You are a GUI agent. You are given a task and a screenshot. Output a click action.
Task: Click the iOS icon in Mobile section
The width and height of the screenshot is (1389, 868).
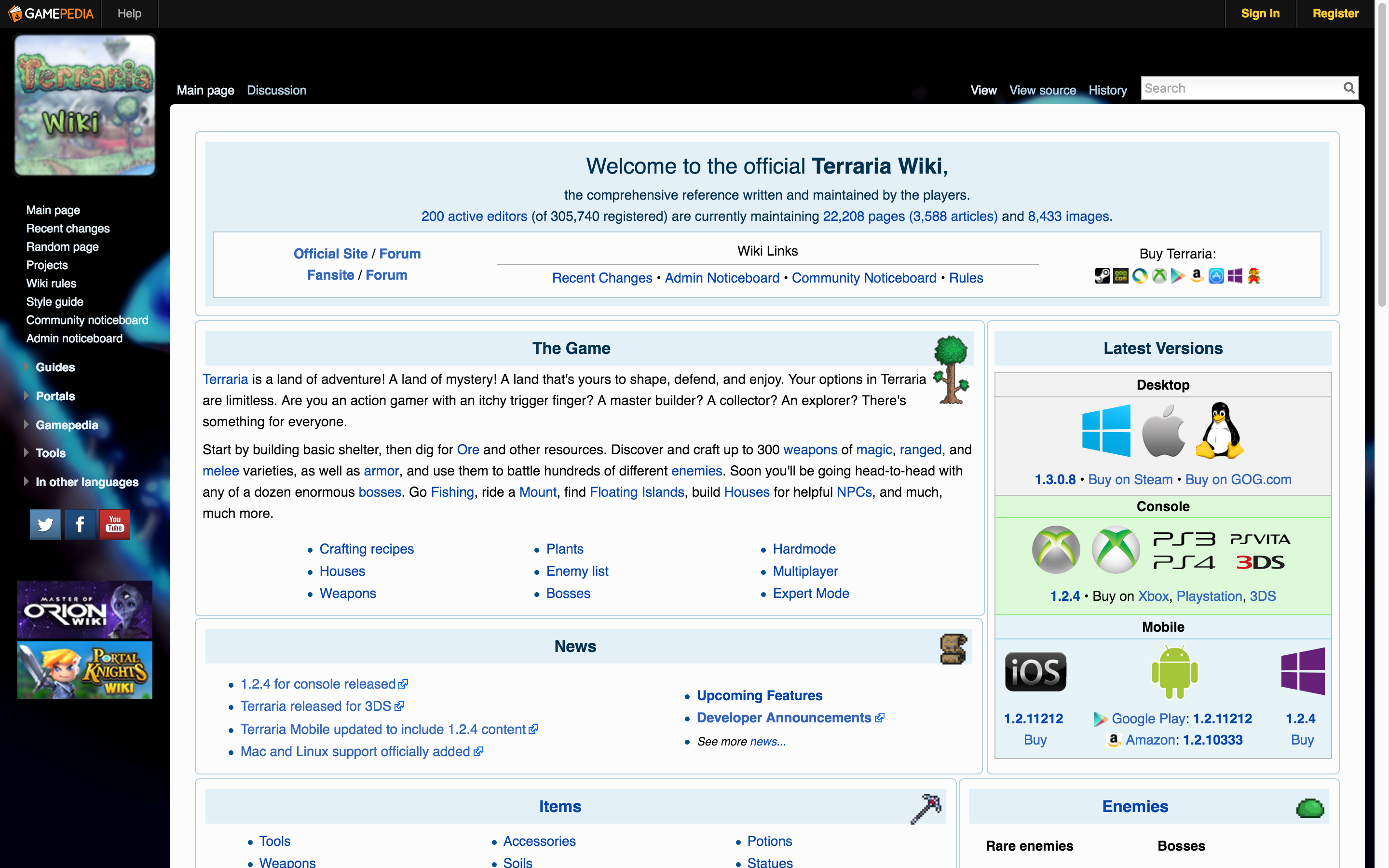pos(1035,671)
